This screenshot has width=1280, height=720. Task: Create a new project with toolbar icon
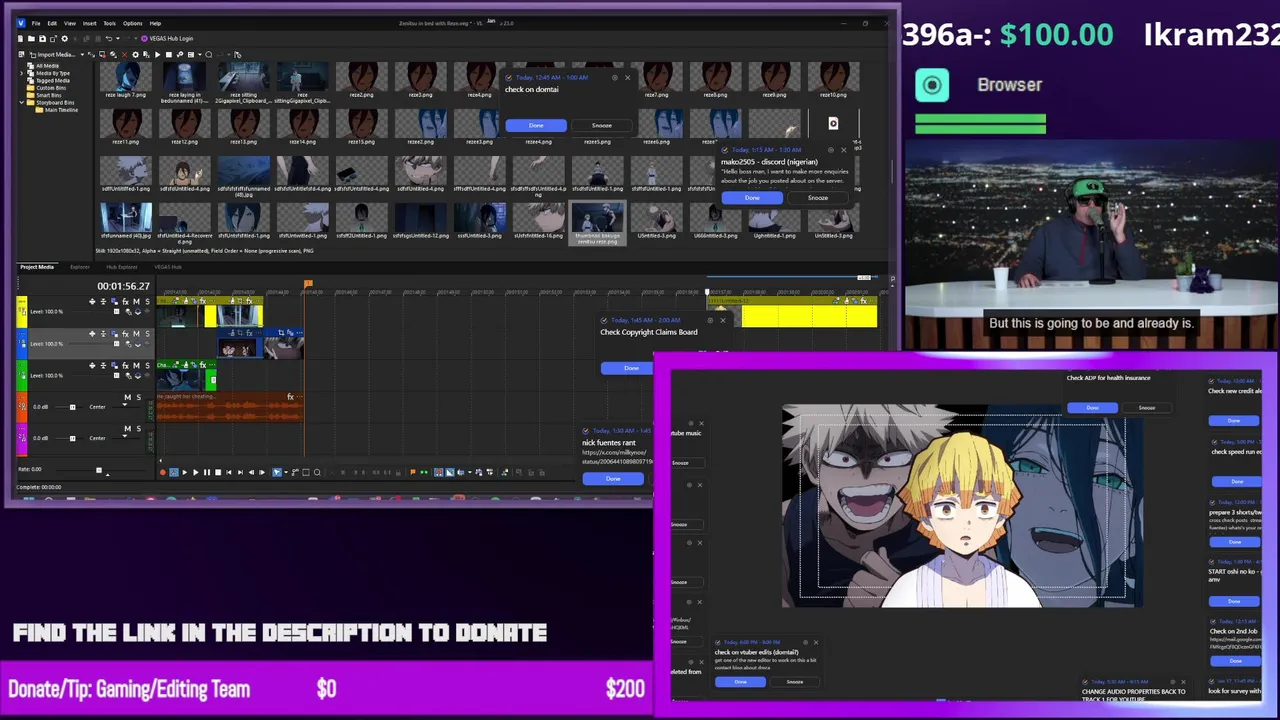coord(20,39)
